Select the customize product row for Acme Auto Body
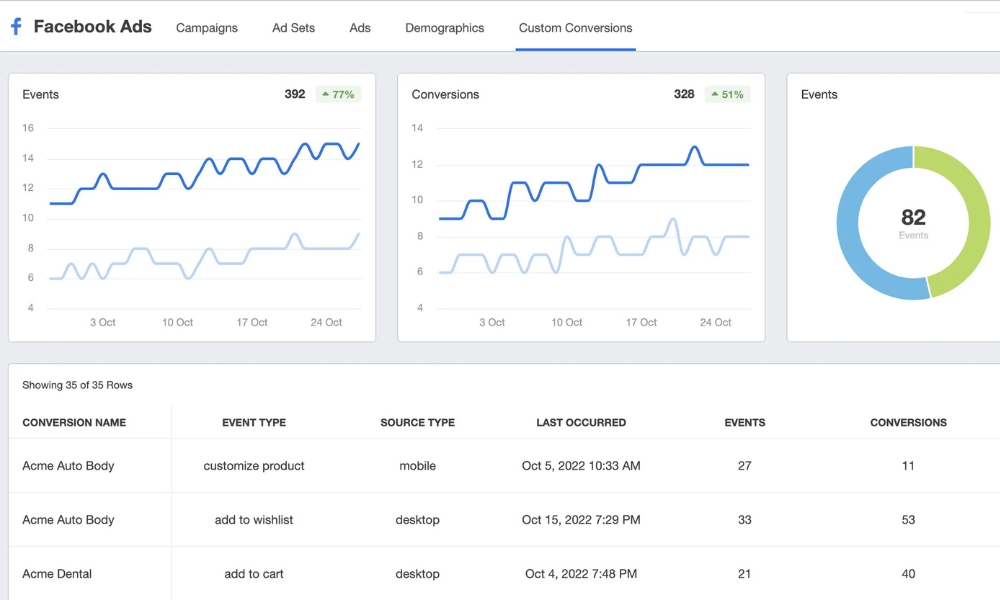Screen dimensions: 1000x600 pos(254,466)
